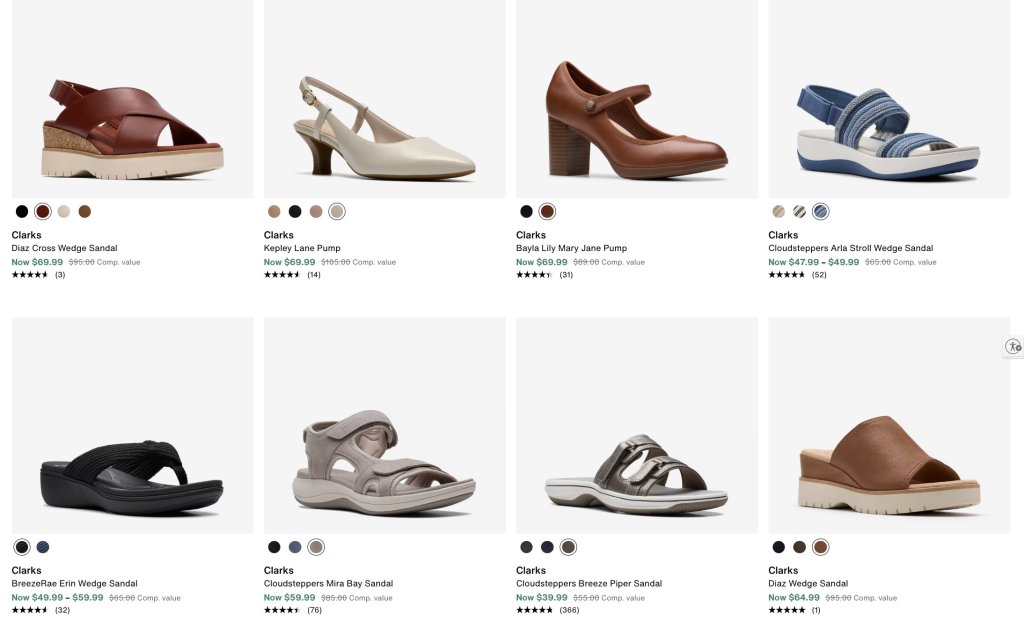Viewport: 1024px width, 637px height.
Task: View the tan Diaz Wedge Sandal image
Action: click(x=889, y=425)
